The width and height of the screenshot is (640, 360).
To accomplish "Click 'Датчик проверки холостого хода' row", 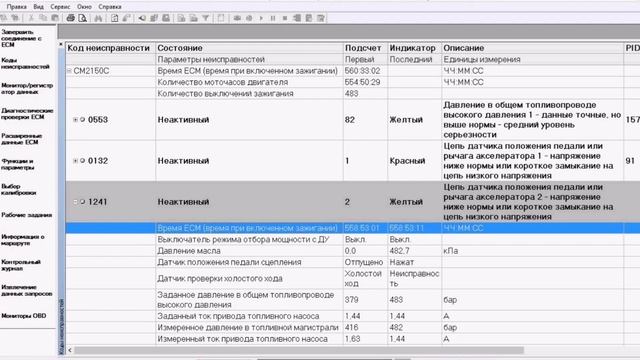I will [353, 278].
